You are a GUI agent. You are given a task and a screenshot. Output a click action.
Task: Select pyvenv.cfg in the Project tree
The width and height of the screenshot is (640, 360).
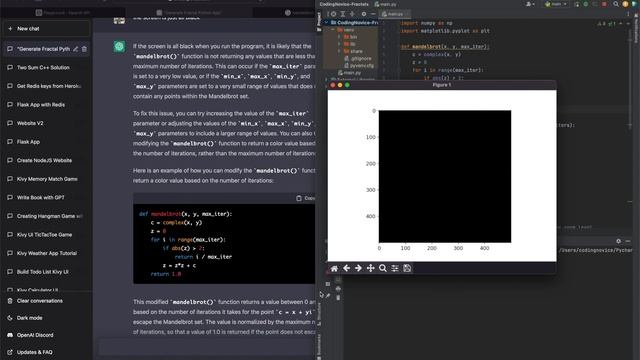359,65
